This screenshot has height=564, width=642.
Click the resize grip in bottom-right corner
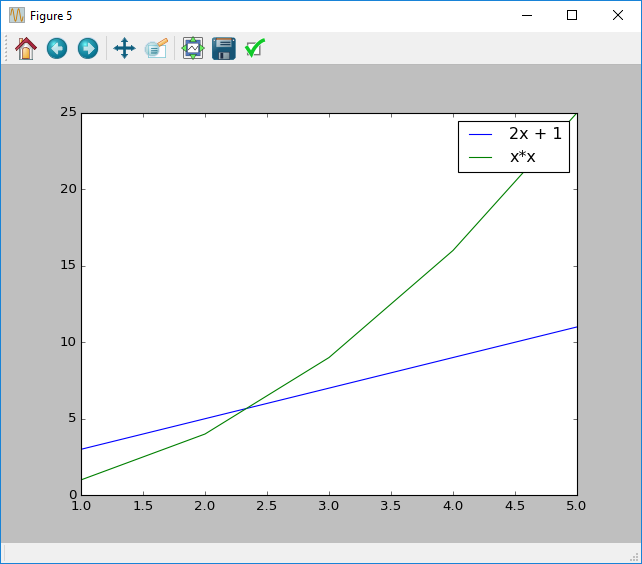[633, 555]
